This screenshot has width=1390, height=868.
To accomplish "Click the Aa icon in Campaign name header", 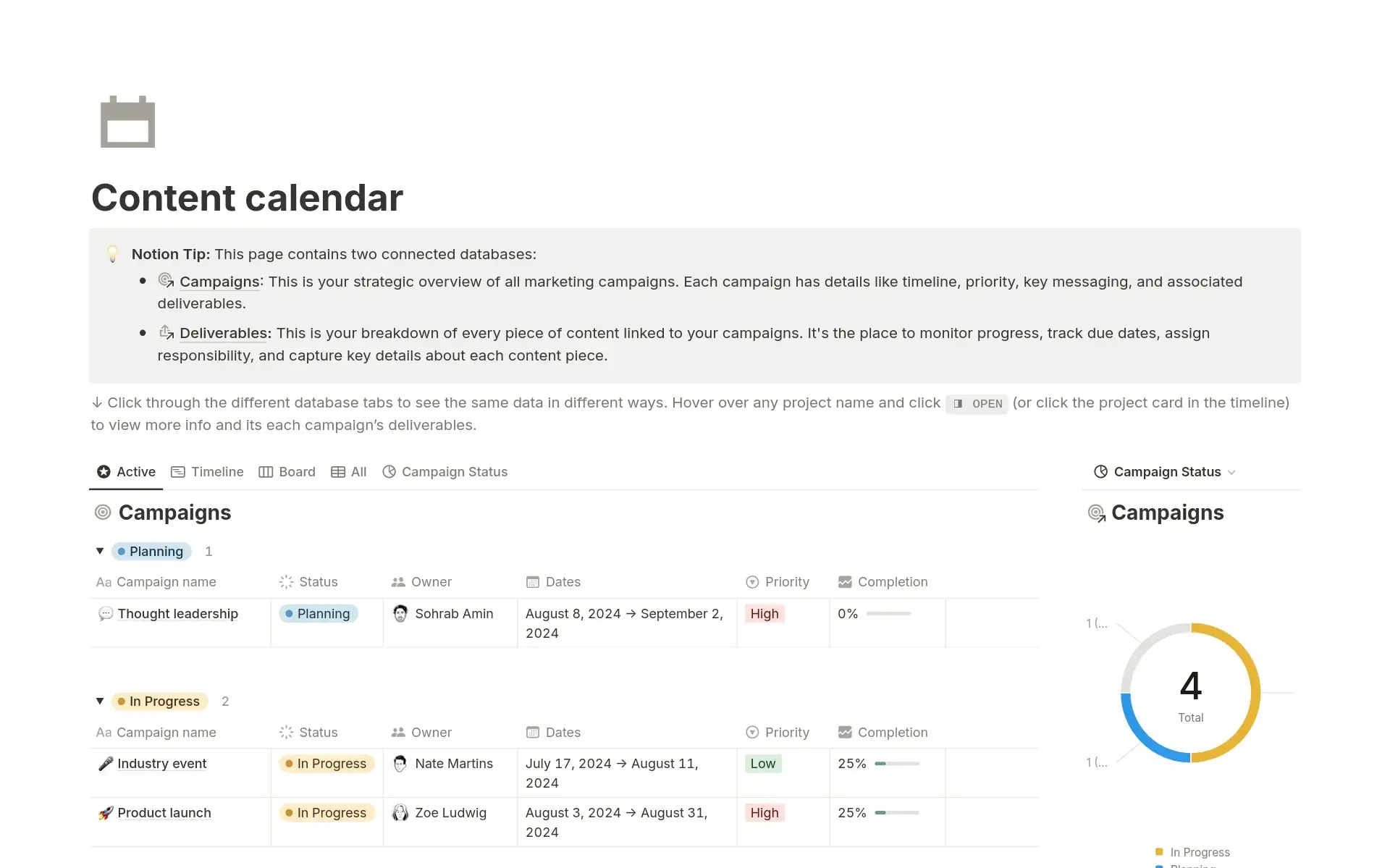I will [104, 582].
